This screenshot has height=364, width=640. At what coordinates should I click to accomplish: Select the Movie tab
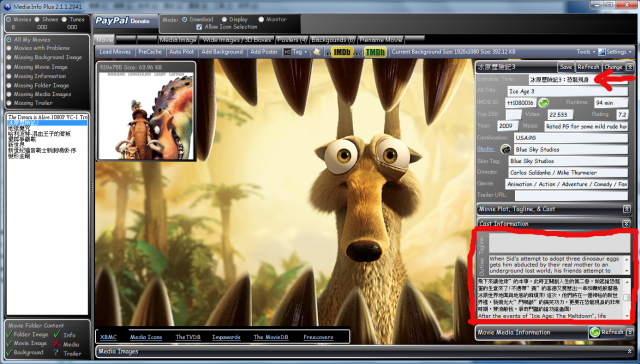click(x=104, y=40)
